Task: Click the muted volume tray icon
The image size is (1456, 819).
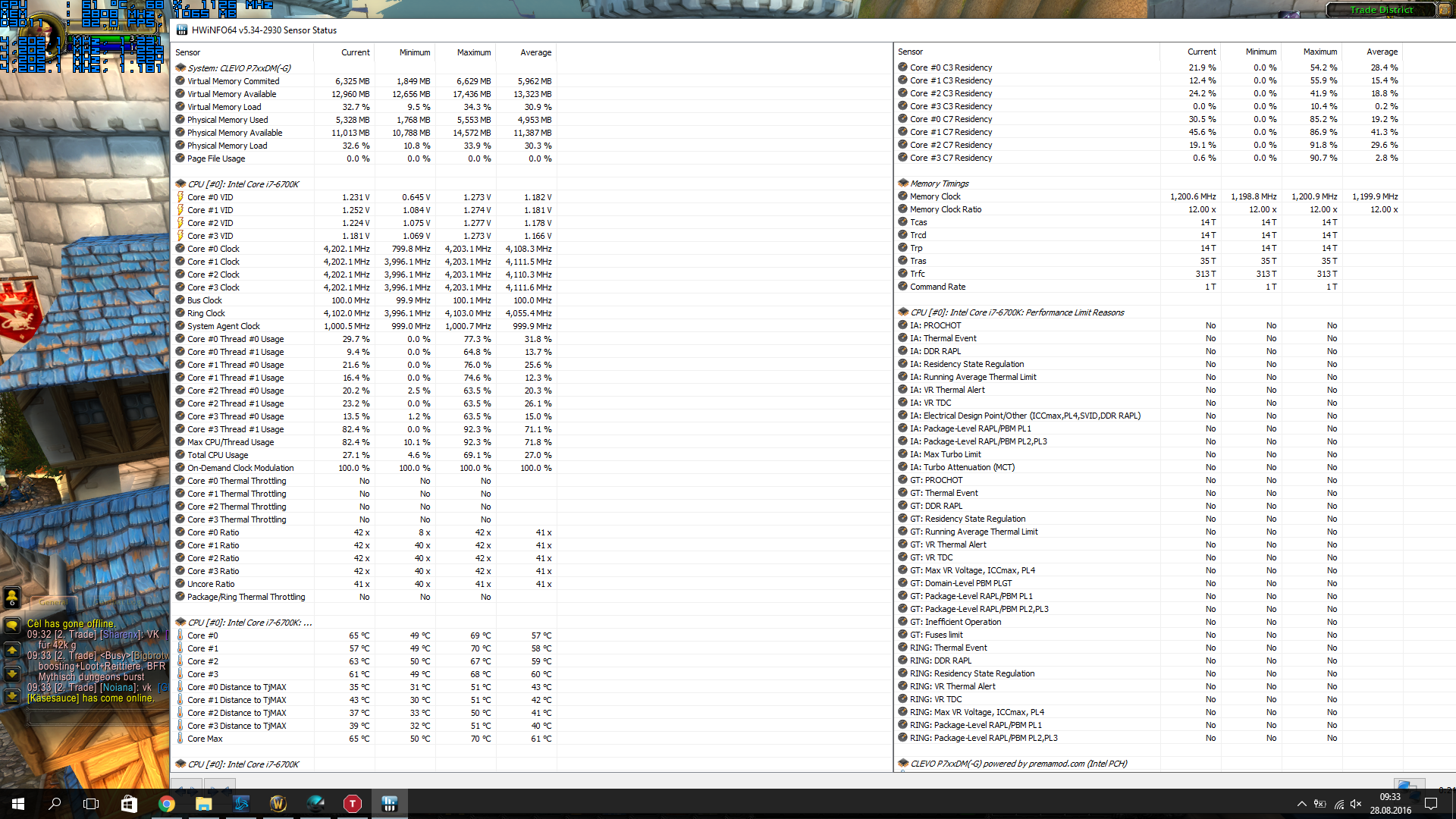Action: (1356, 804)
